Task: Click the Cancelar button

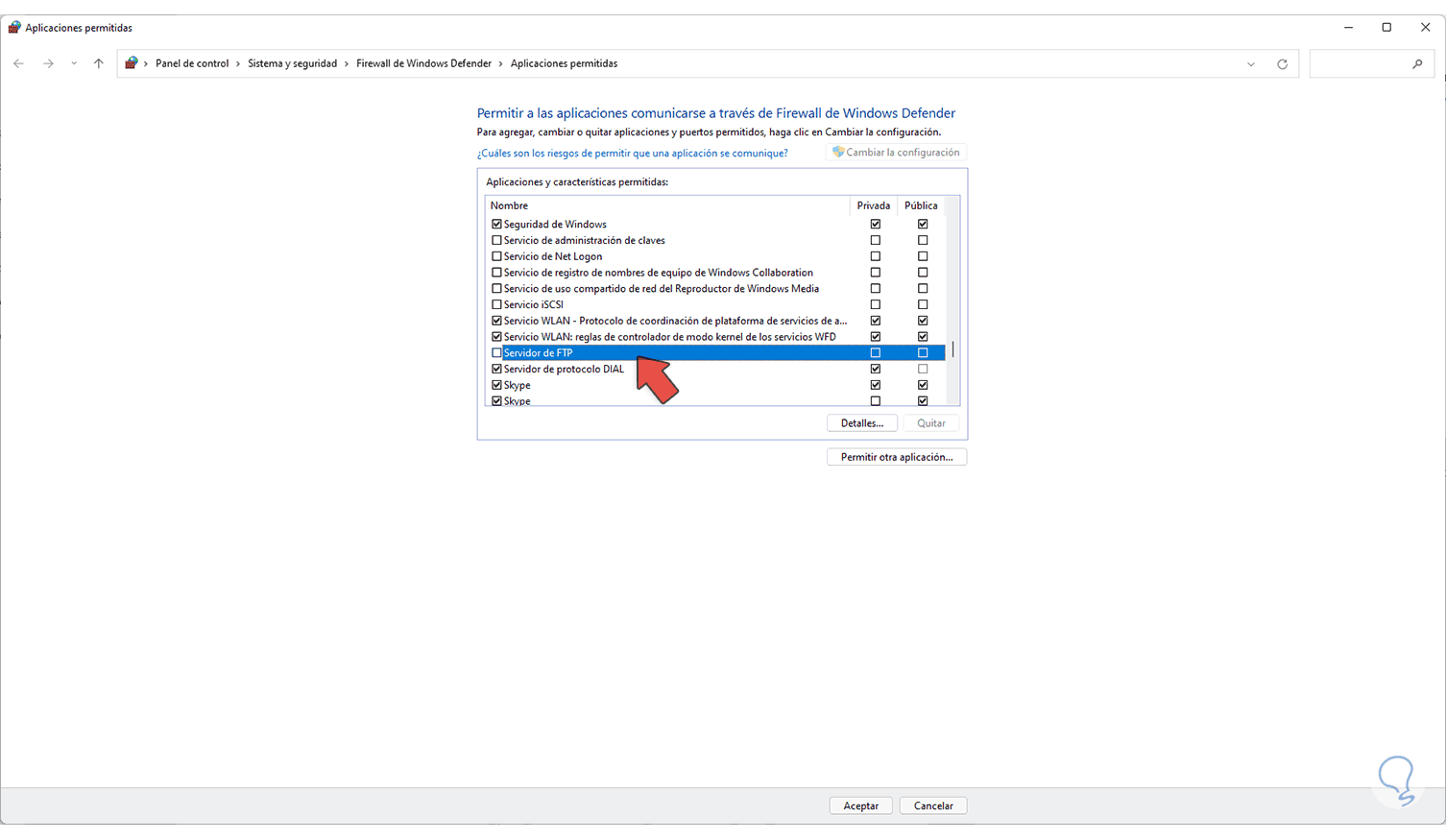Action: click(x=933, y=806)
